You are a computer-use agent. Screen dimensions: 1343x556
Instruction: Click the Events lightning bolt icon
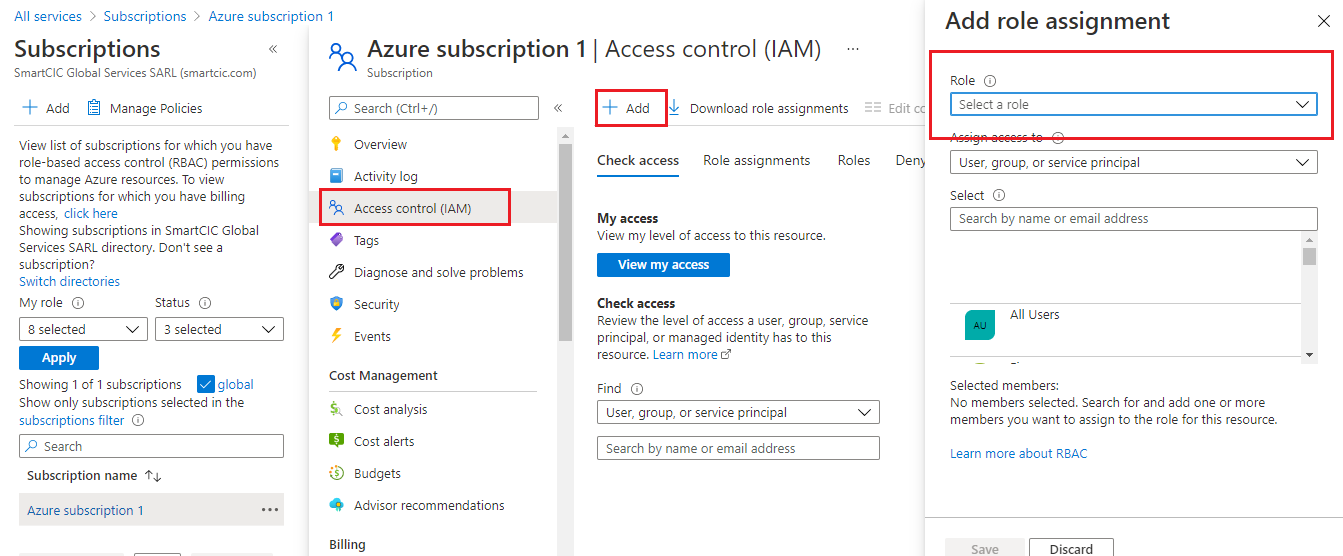pos(337,336)
